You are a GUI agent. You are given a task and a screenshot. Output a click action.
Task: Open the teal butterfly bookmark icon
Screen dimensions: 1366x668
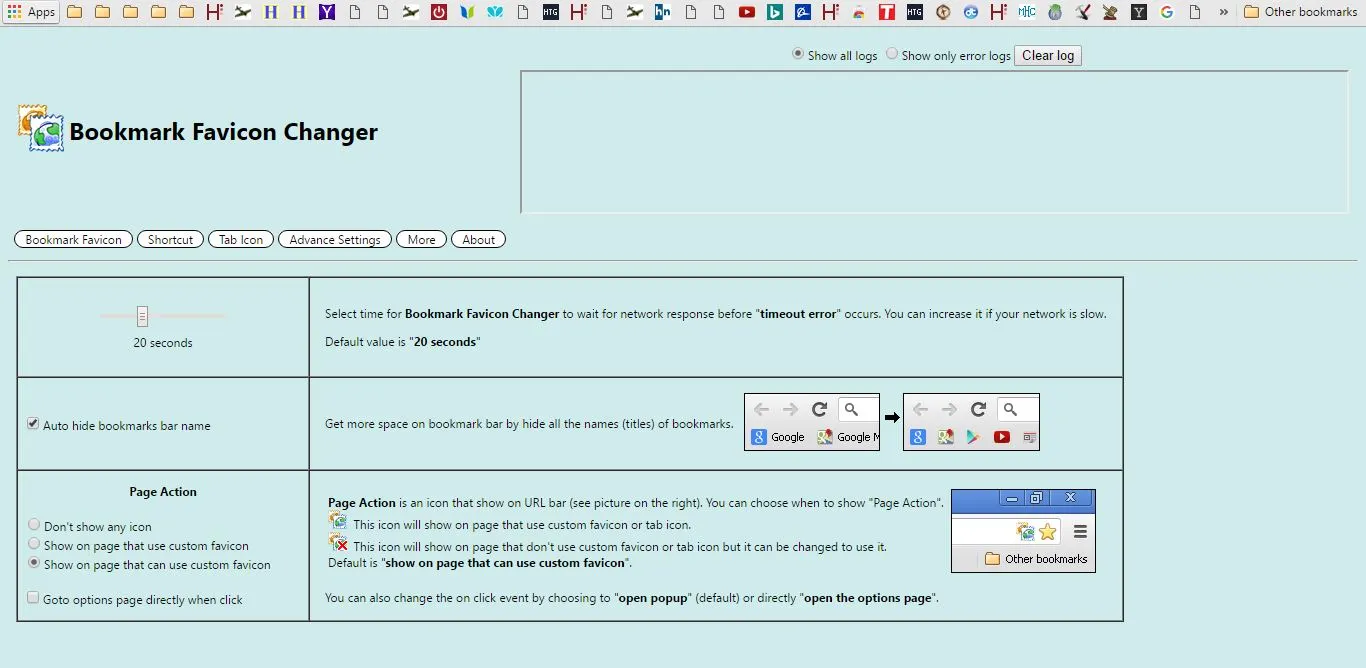click(x=495, y=12)
